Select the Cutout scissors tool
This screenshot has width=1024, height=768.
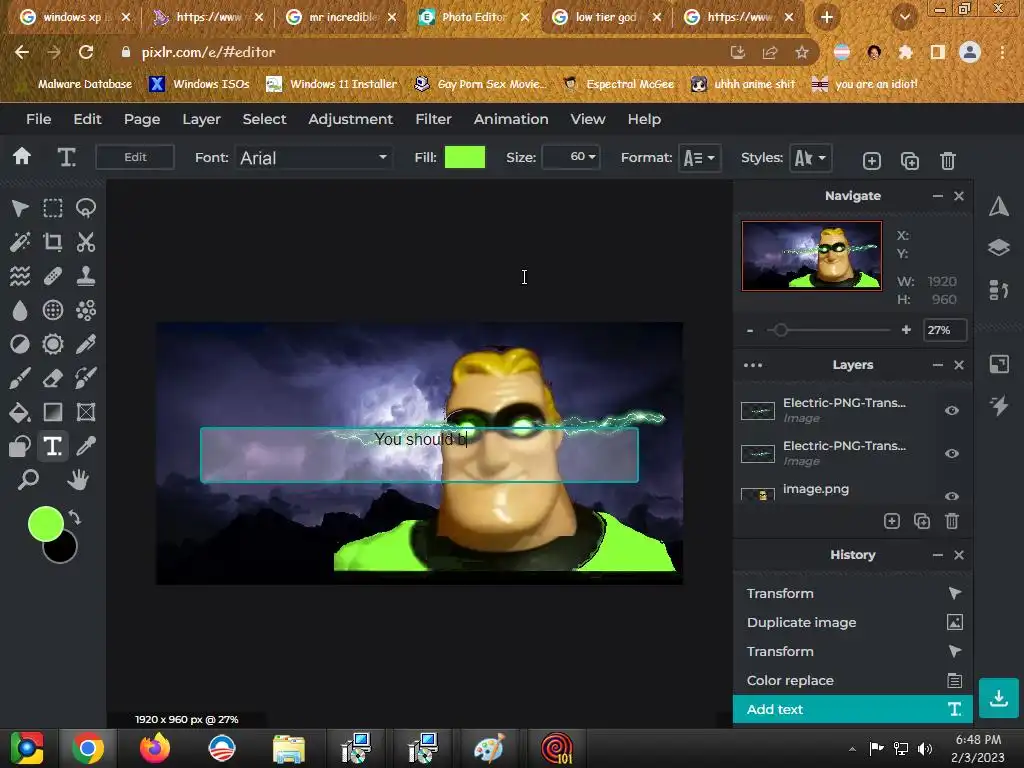[86, 242]
